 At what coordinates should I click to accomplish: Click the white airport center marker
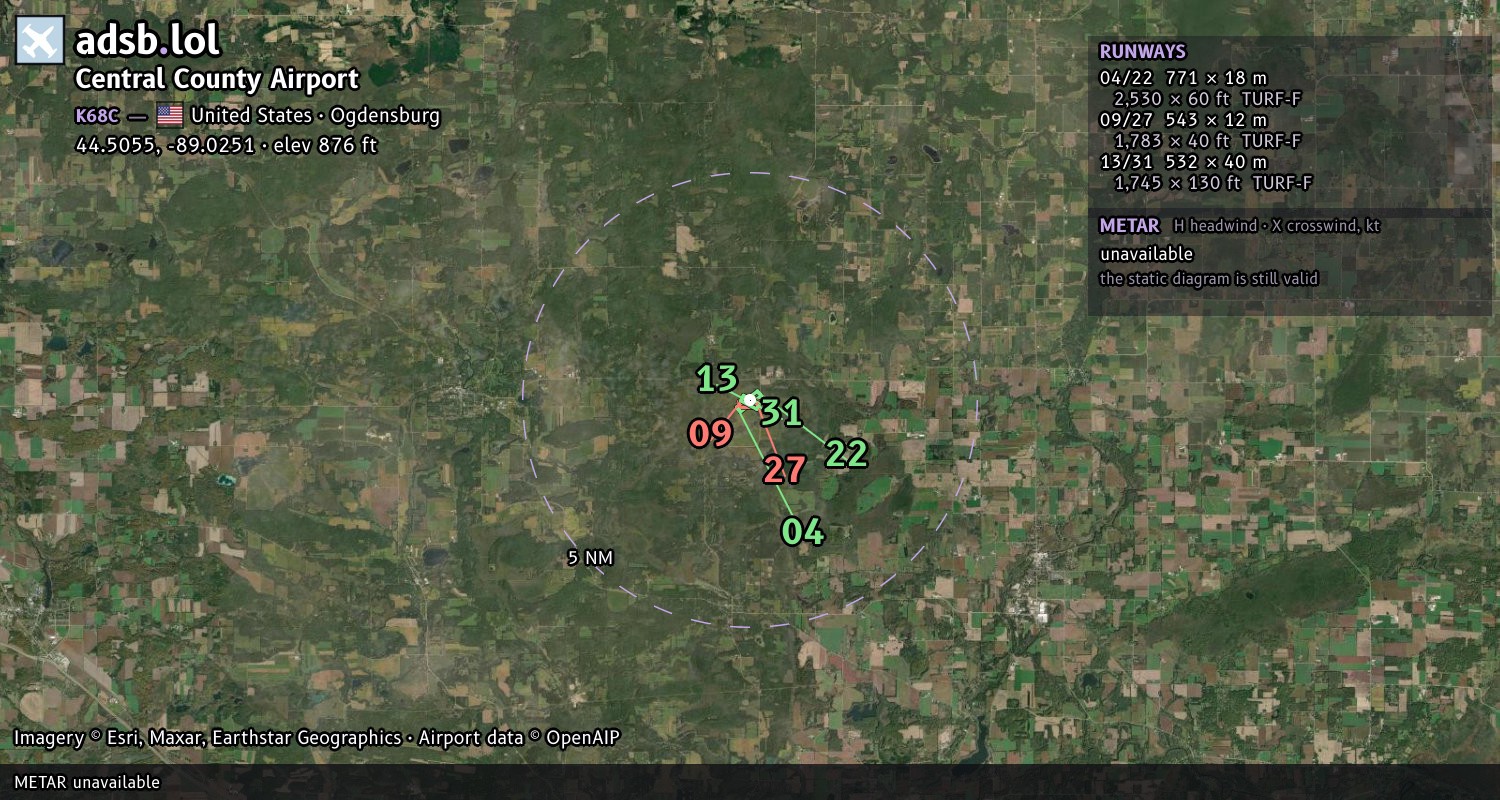750,400
